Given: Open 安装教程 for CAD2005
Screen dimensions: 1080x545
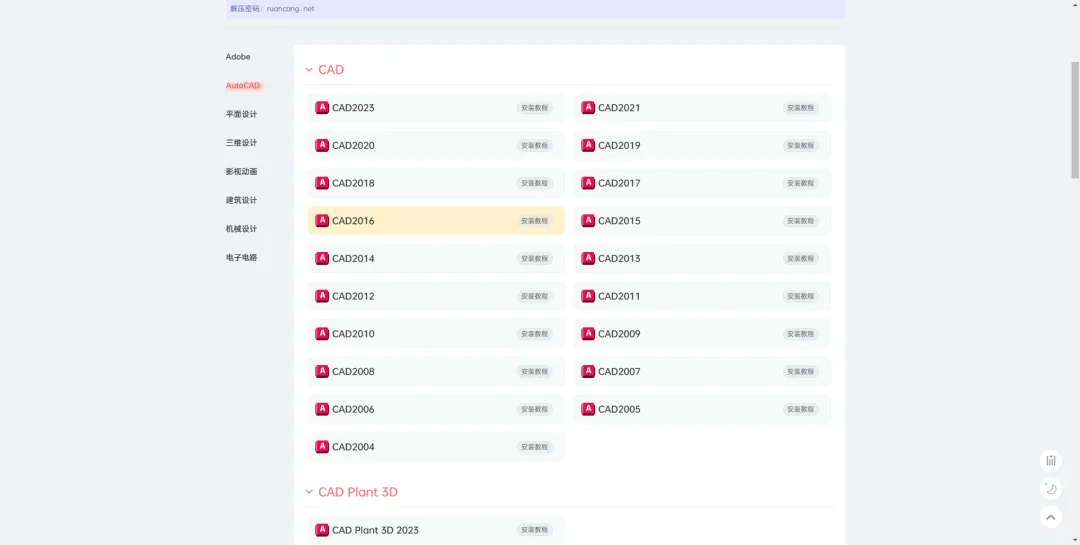Looking at the screenshot, I should [x=800, y=409].
